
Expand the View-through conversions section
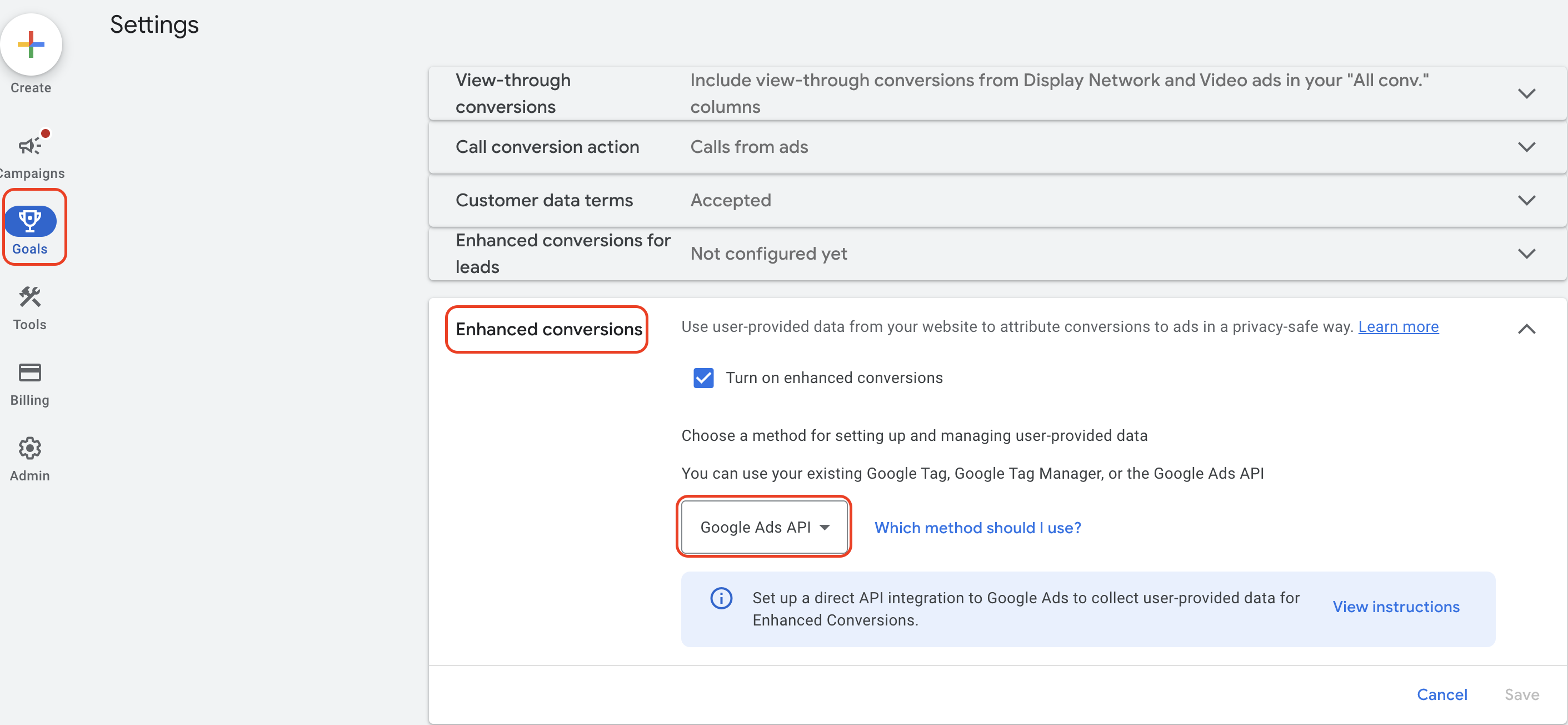tap(1526, 93)
